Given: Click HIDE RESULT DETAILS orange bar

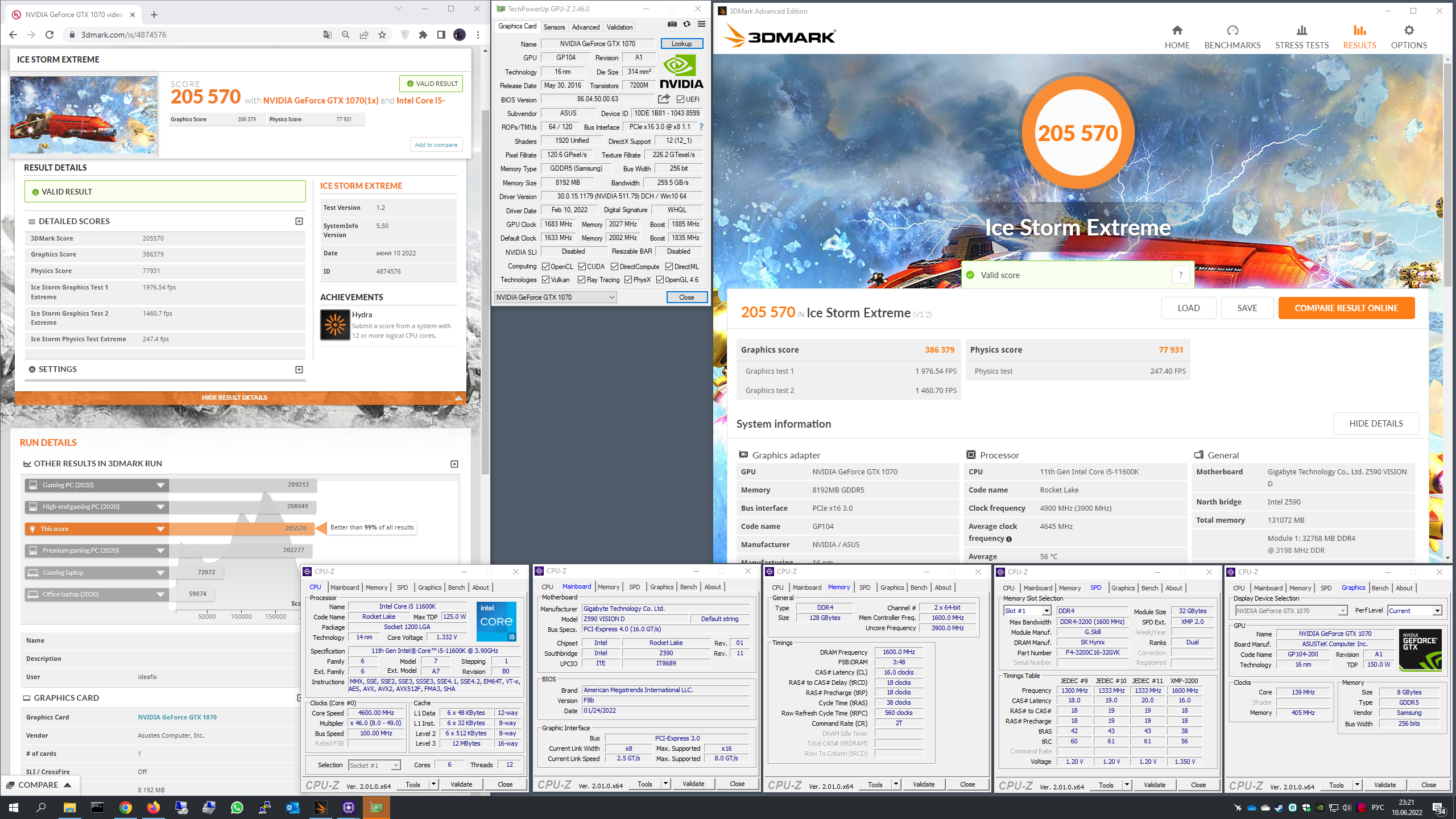Looking at the screenshot, I should [x=239, y=398].
